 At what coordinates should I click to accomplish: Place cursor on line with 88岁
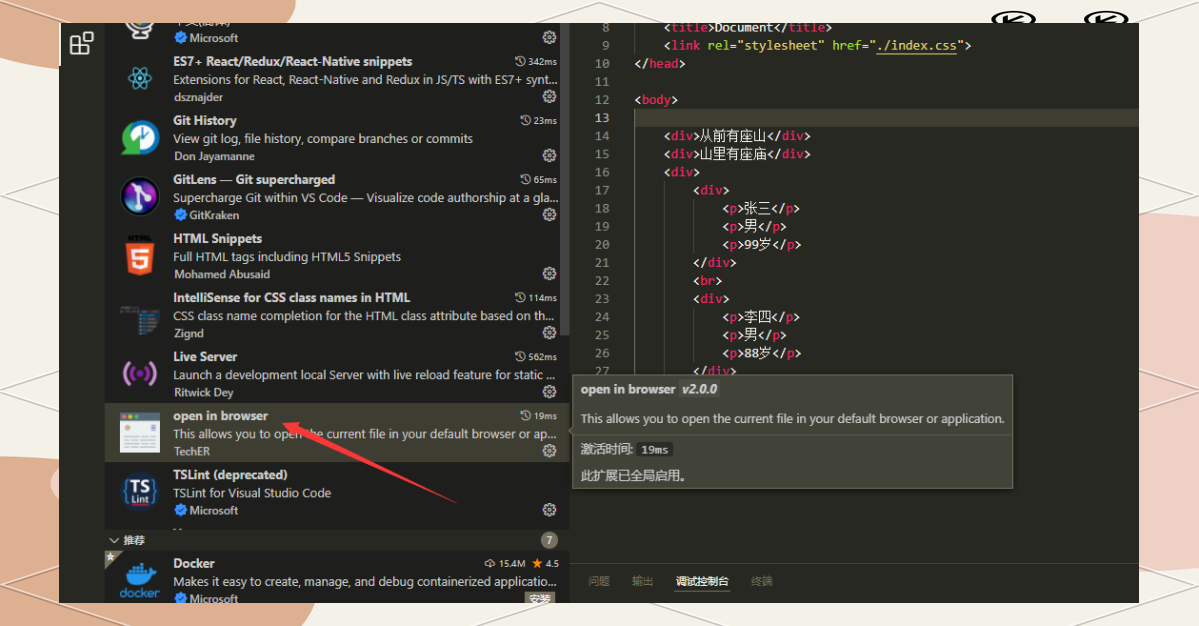762,353
